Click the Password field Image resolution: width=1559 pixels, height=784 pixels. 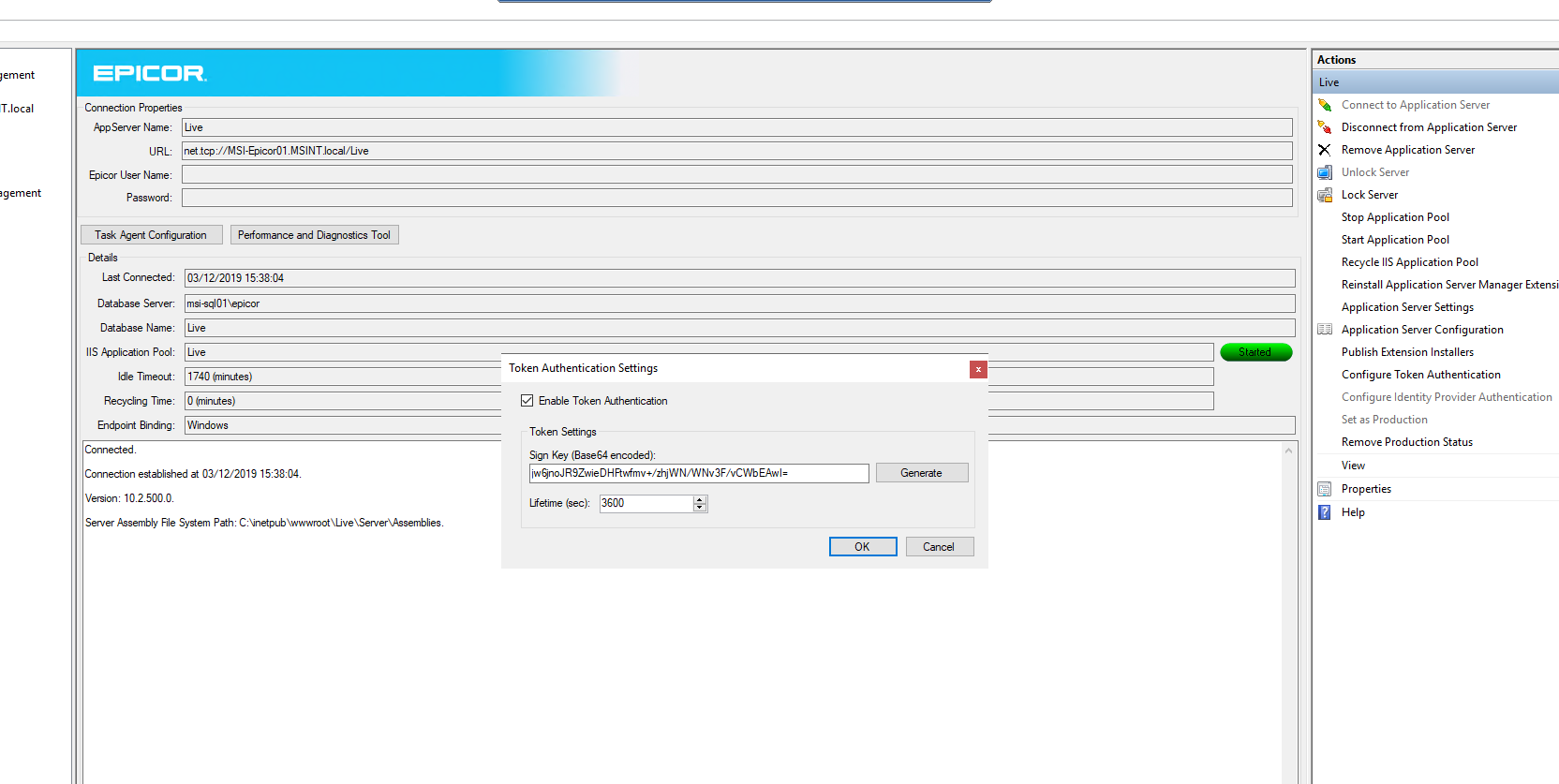[x=737, y=198]
